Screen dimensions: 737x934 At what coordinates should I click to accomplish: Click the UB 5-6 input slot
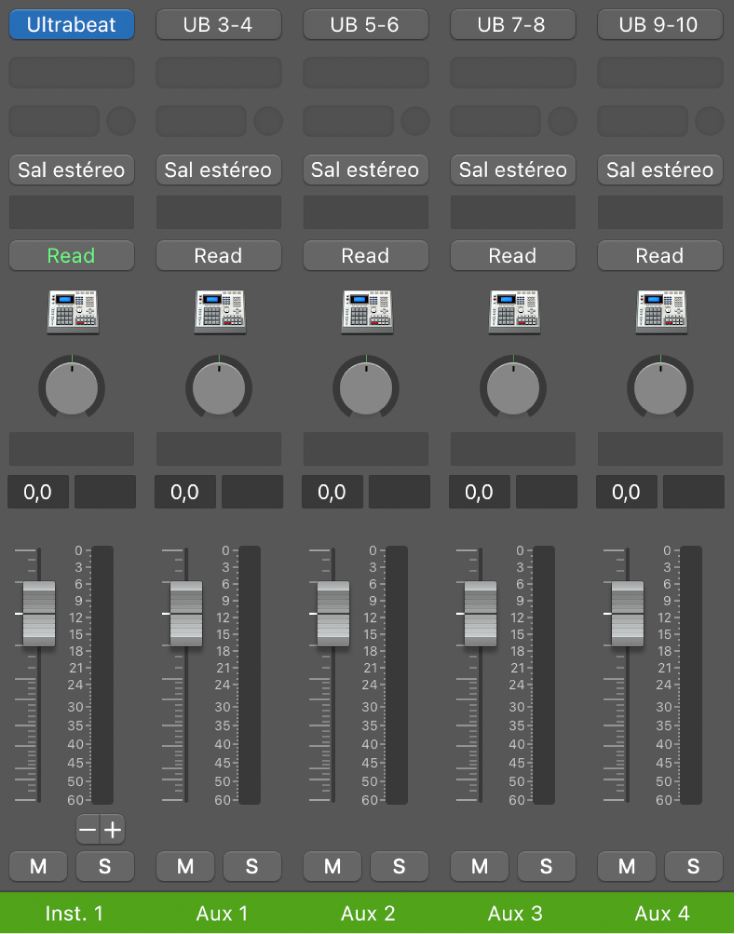click(366, 24)
